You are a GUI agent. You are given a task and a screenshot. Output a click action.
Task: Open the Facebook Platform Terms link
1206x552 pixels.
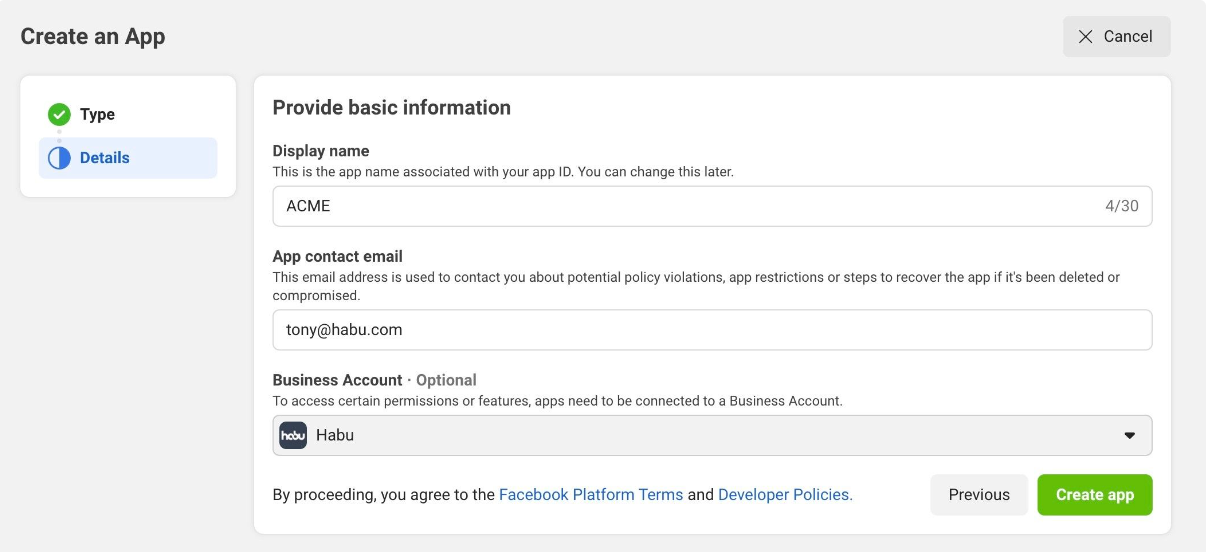click(591, 494)
